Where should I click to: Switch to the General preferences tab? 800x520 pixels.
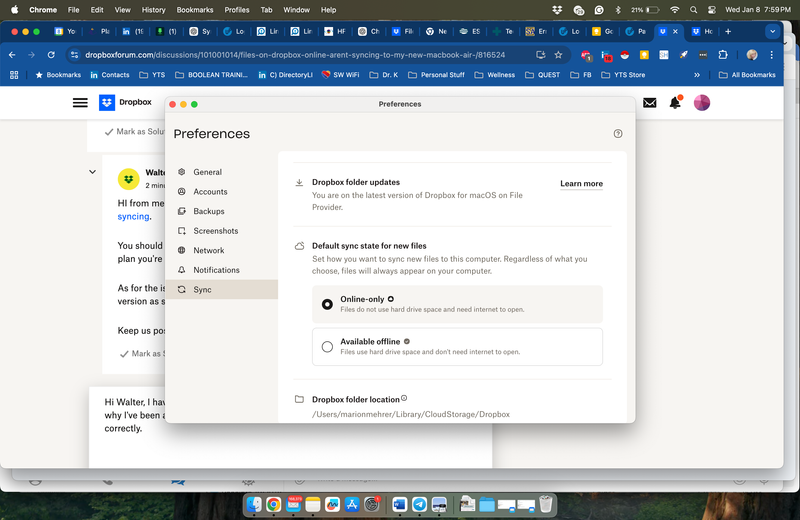pos(207,172)
